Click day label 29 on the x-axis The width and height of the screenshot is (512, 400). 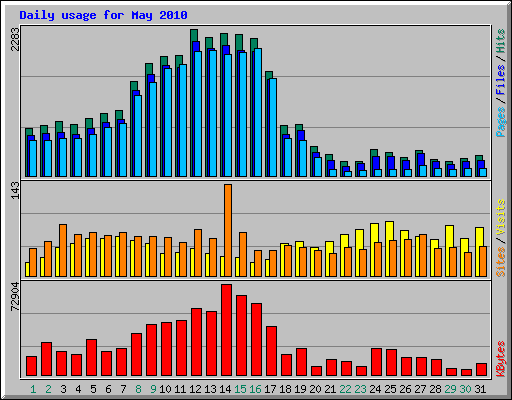point(450,389)
